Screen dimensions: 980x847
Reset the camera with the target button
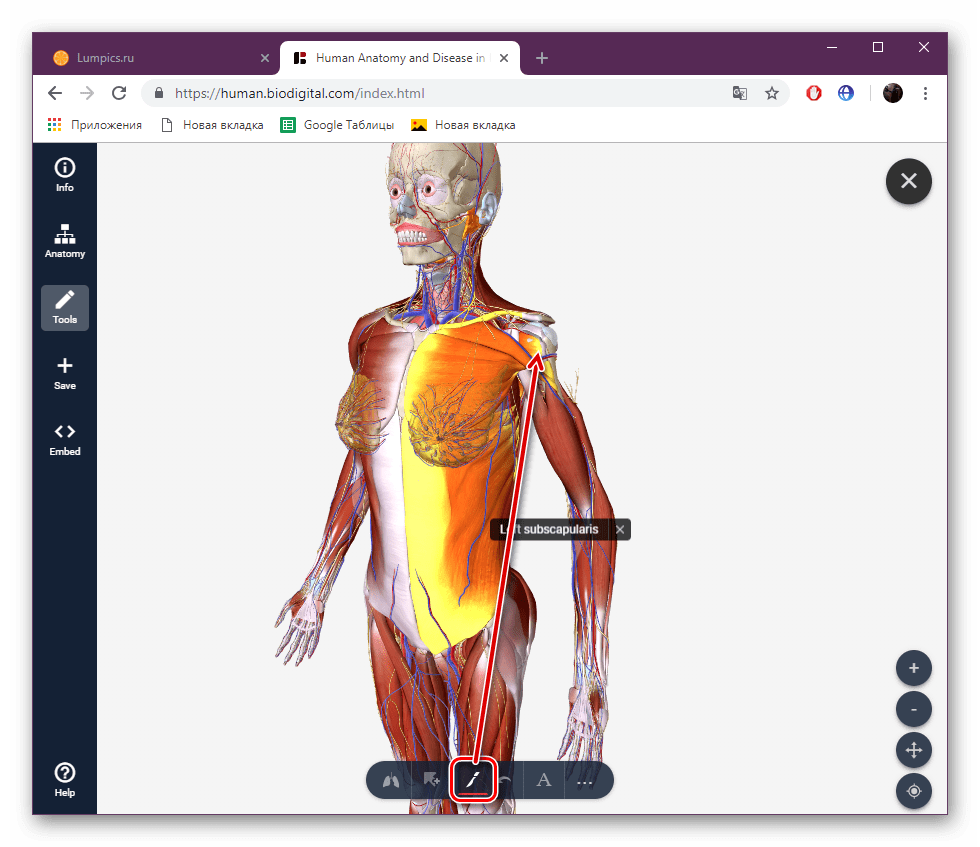tap(913, 791)
